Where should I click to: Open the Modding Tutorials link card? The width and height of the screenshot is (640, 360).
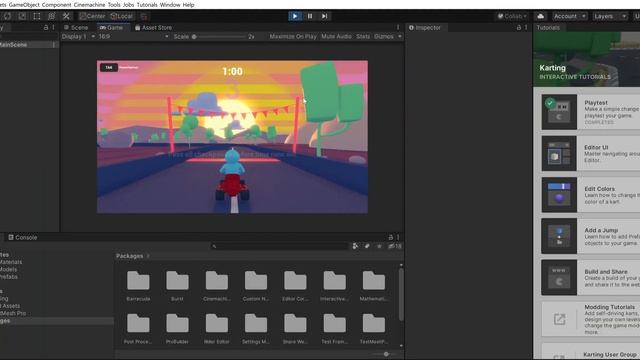[x=591, y=319]
